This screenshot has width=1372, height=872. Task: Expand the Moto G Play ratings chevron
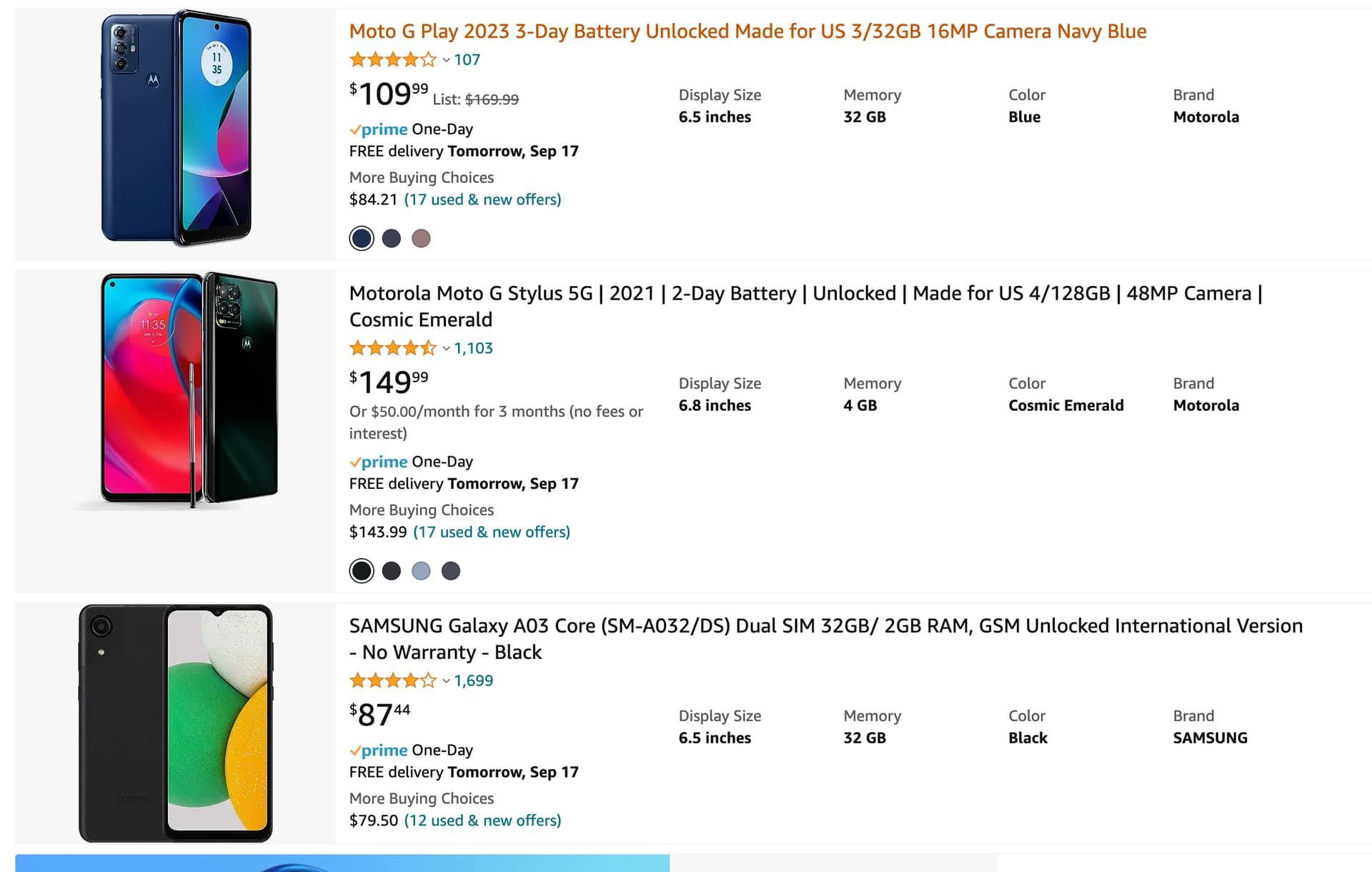click(446, 60)
